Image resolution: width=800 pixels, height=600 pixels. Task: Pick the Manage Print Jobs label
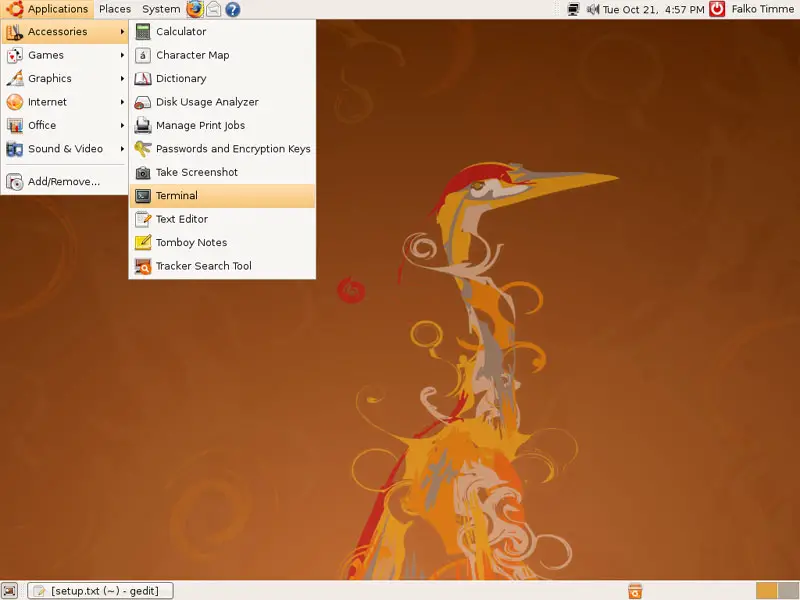pos(201,126)
